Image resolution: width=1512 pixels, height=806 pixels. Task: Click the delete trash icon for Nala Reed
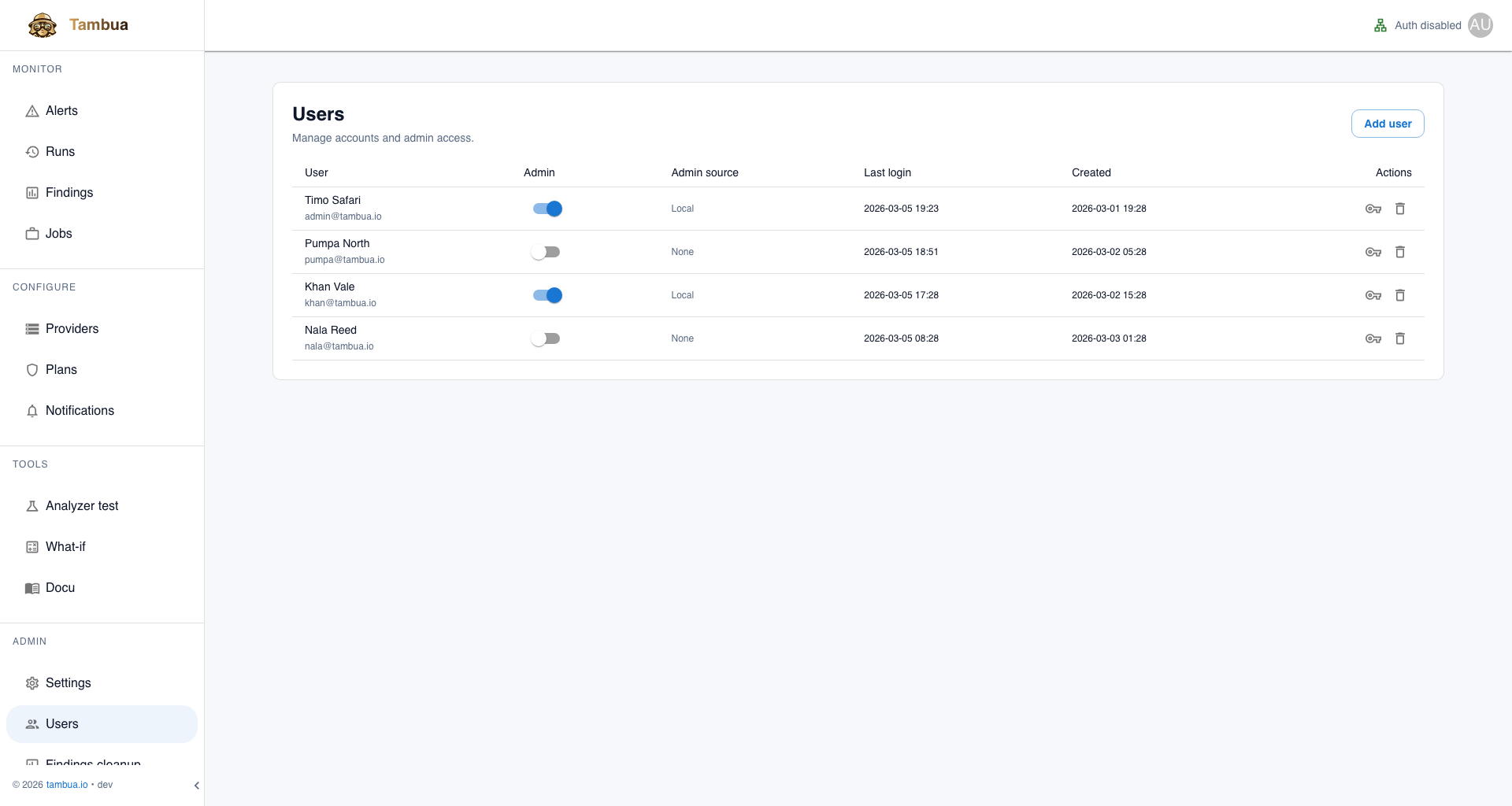[1400, 338]
